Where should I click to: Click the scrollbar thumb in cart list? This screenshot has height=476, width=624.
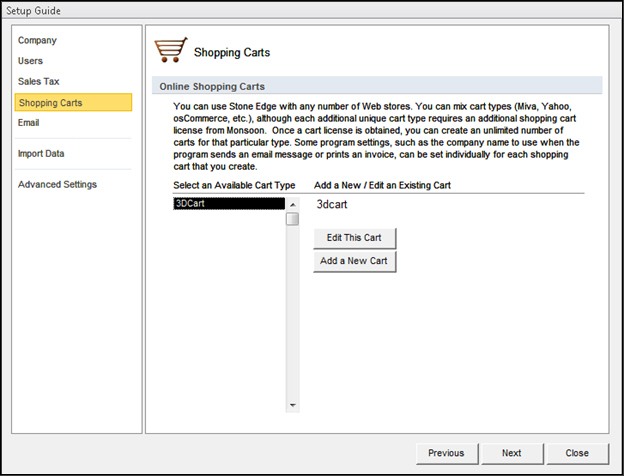293,219
